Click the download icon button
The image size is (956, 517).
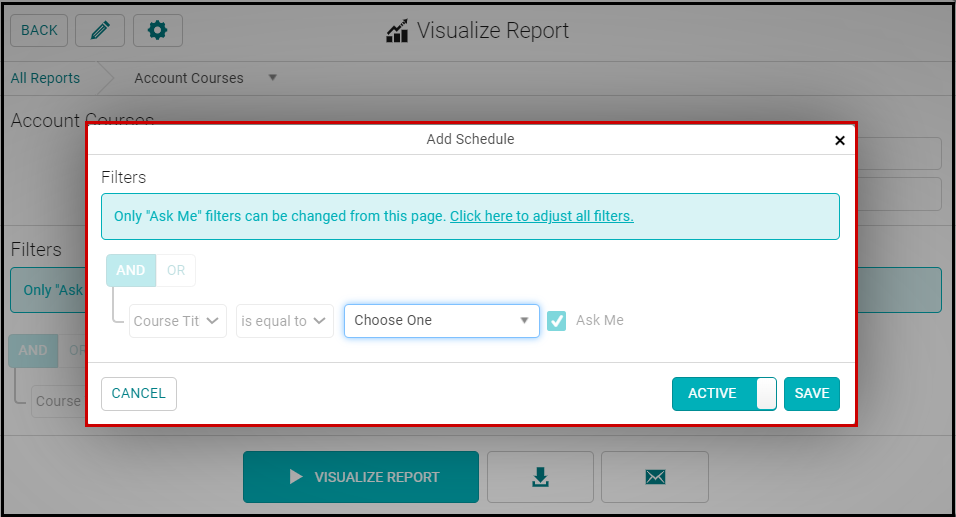540,477
